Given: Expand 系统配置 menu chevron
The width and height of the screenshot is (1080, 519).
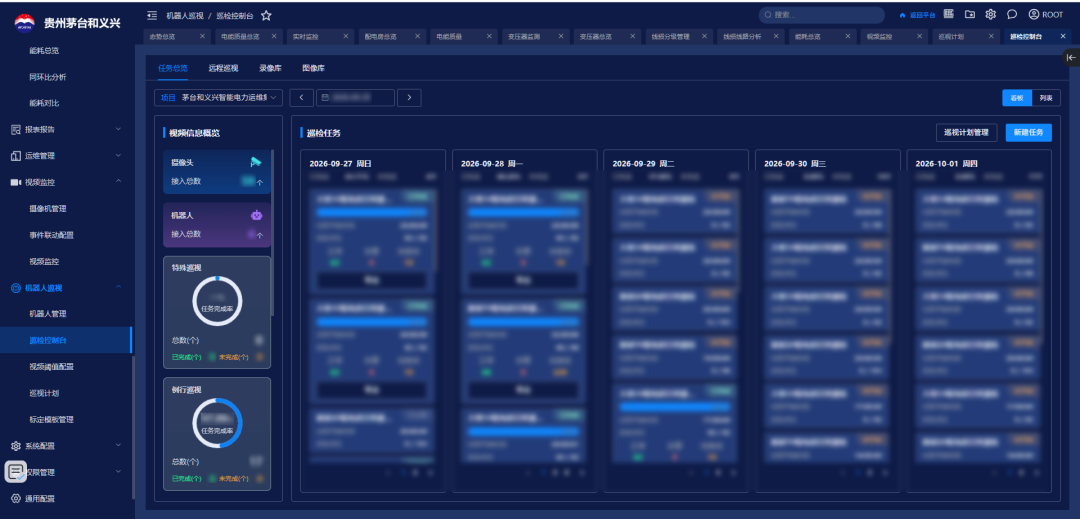Looking at the screenshot, I should (x=118, y=446).
